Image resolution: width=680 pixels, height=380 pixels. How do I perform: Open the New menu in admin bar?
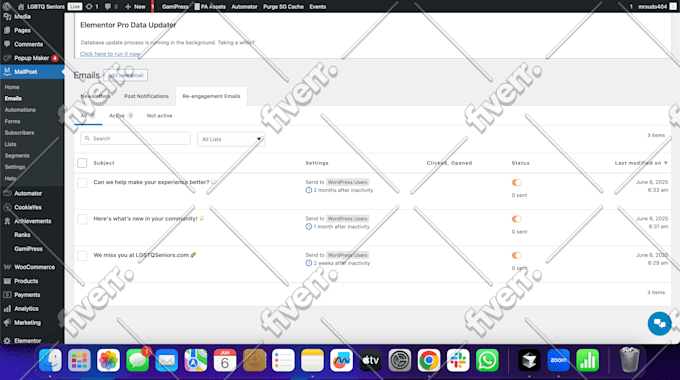(x=135, y=7)
